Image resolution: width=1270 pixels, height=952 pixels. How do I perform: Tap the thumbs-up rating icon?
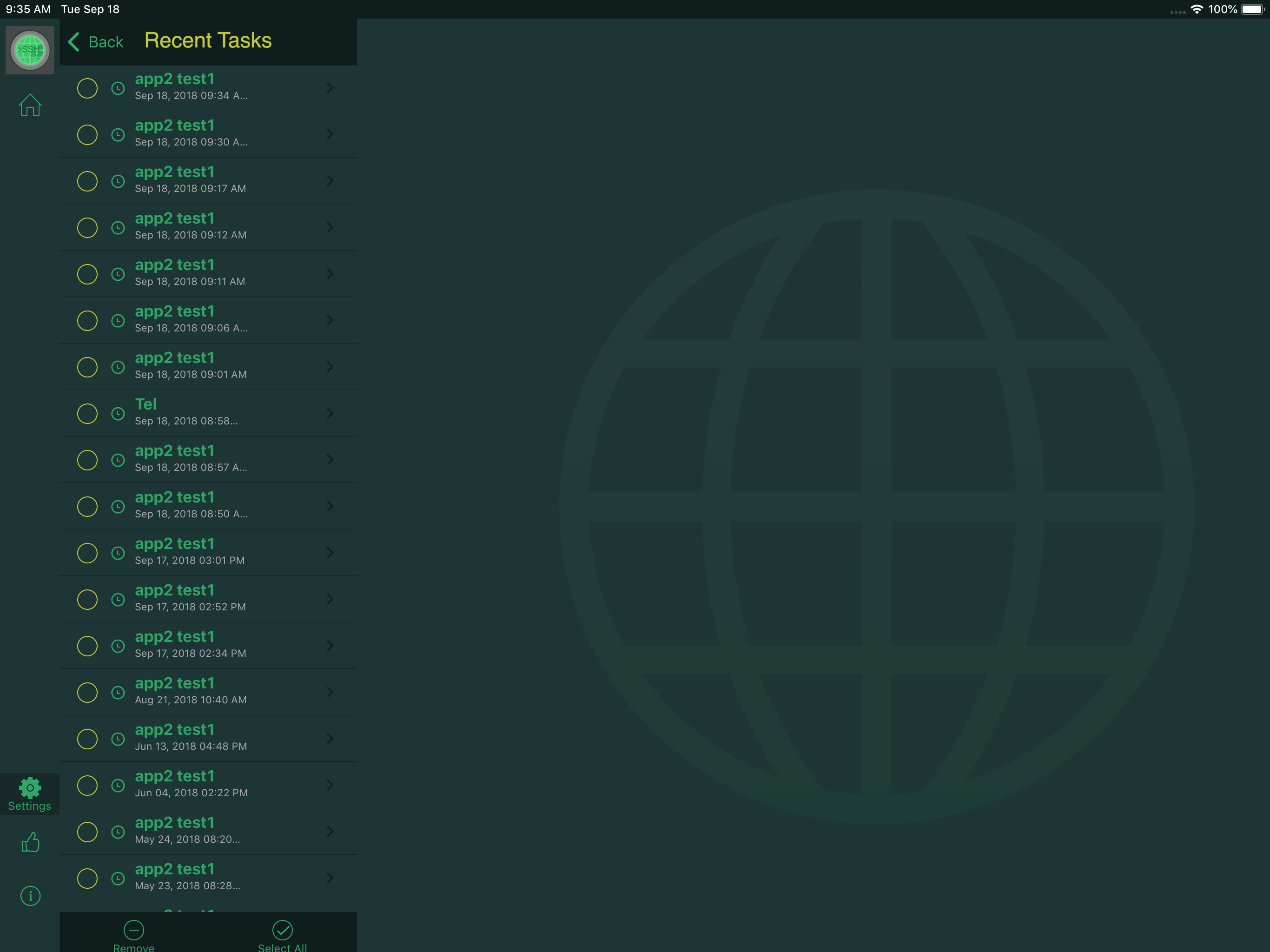29,842
